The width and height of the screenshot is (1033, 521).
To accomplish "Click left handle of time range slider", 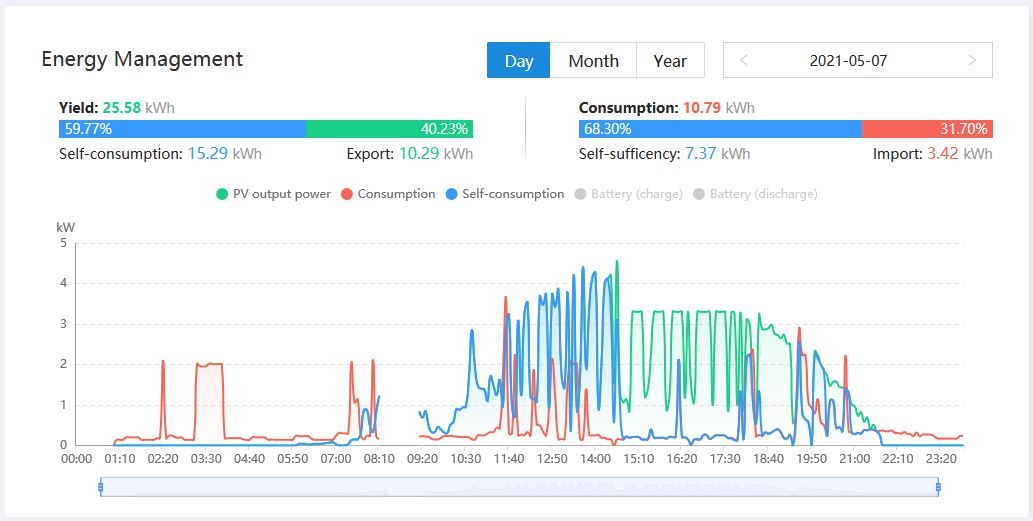I will (x=101, y=487).
